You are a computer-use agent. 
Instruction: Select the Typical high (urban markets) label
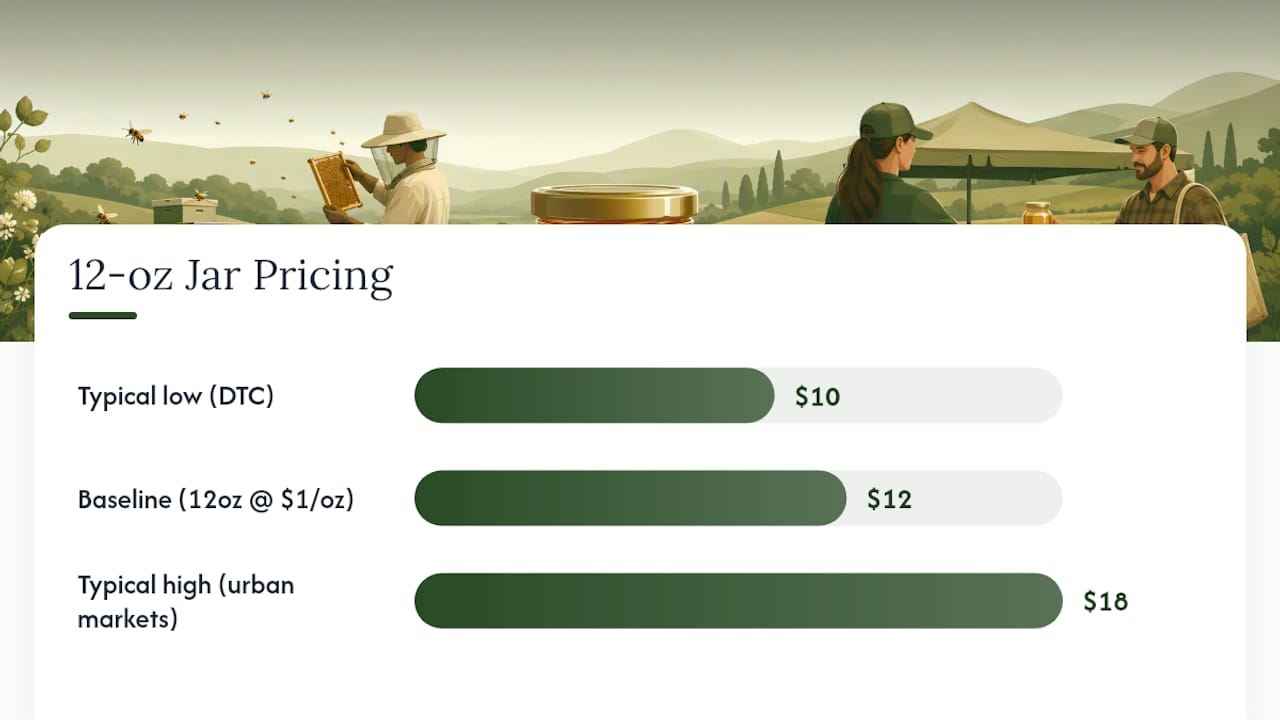point(186,601)
